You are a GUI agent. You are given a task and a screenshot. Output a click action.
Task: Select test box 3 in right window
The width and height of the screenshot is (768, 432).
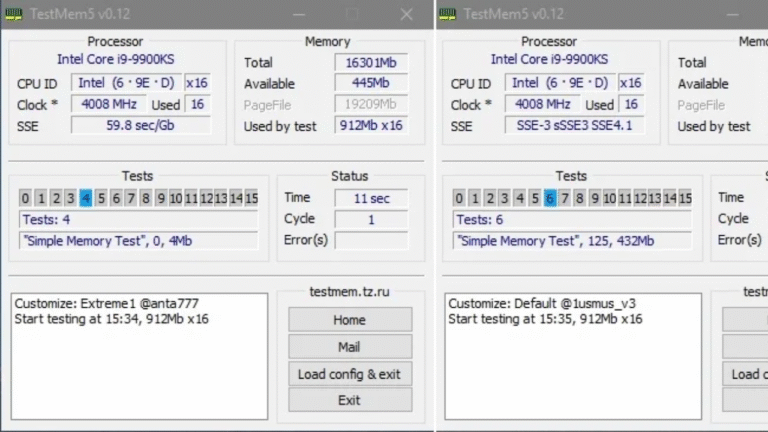pyautogui.click(x=504, y=198)
